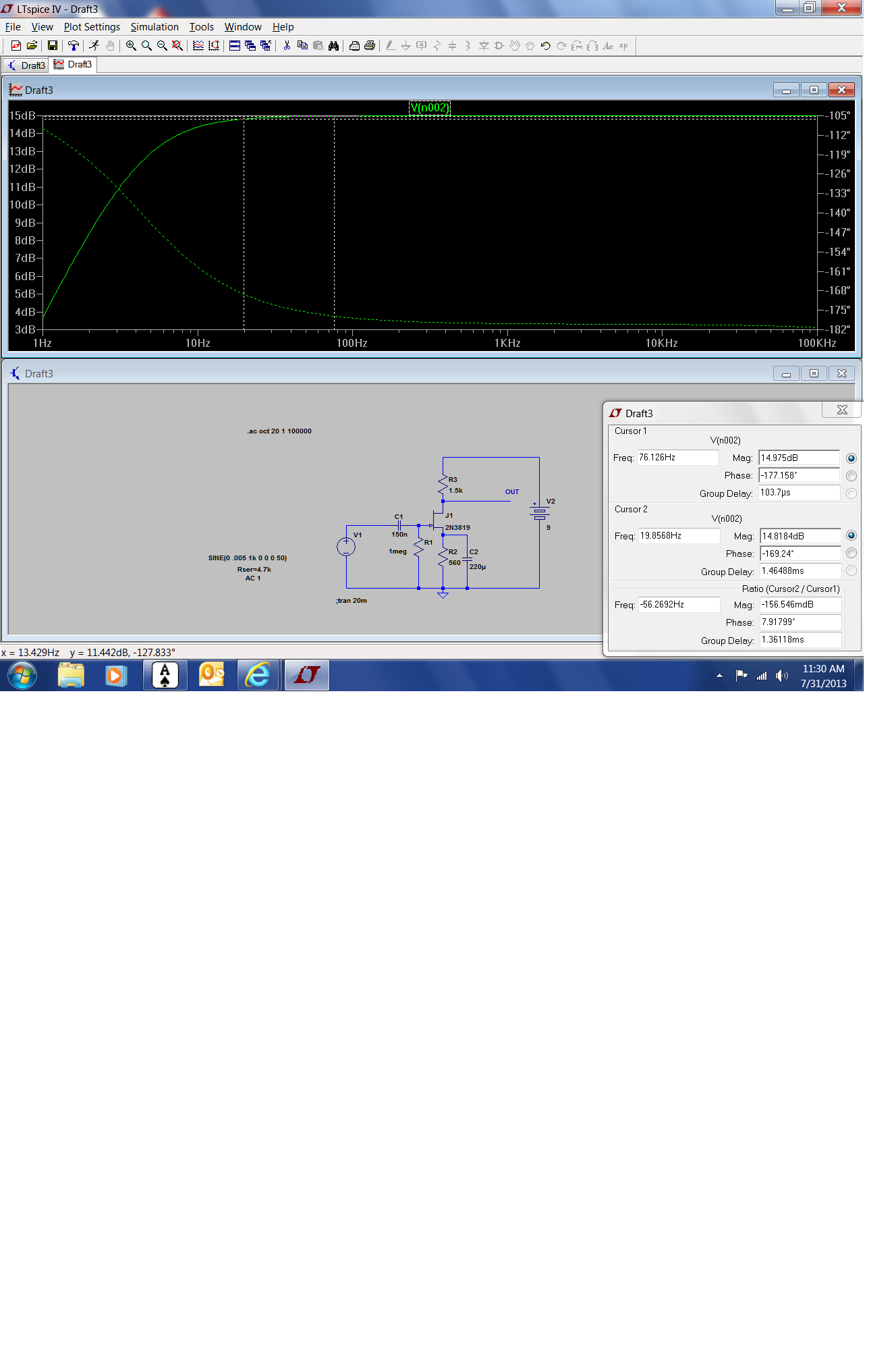This screenshot has width=896, height=1350.
Task: Click the SPICE directive .op icon
Action: coord(623,46)
